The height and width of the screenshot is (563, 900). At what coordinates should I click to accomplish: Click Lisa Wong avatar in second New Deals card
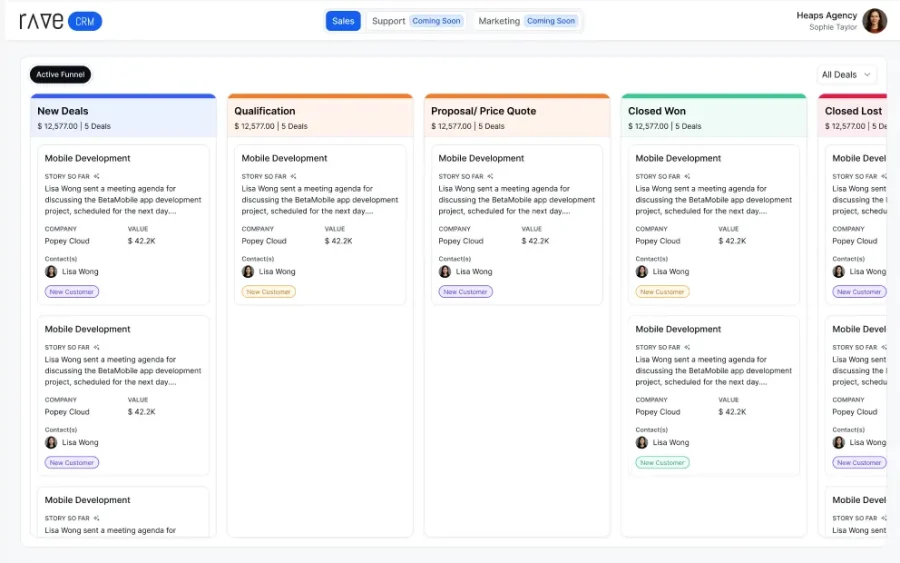tap(51, 442)
